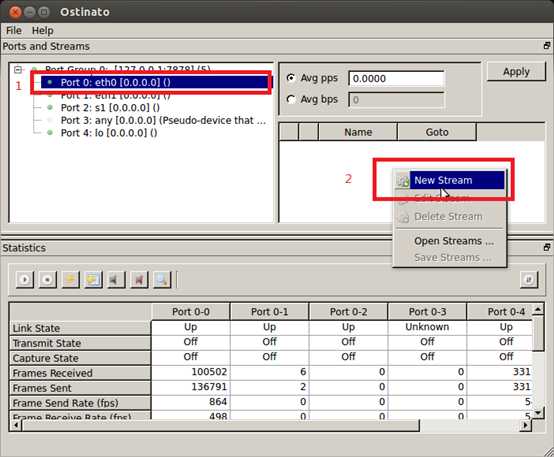Select Port 0: eth0 in tree
Viewport: 554px width, 457px height.
(x=155, y=82)
